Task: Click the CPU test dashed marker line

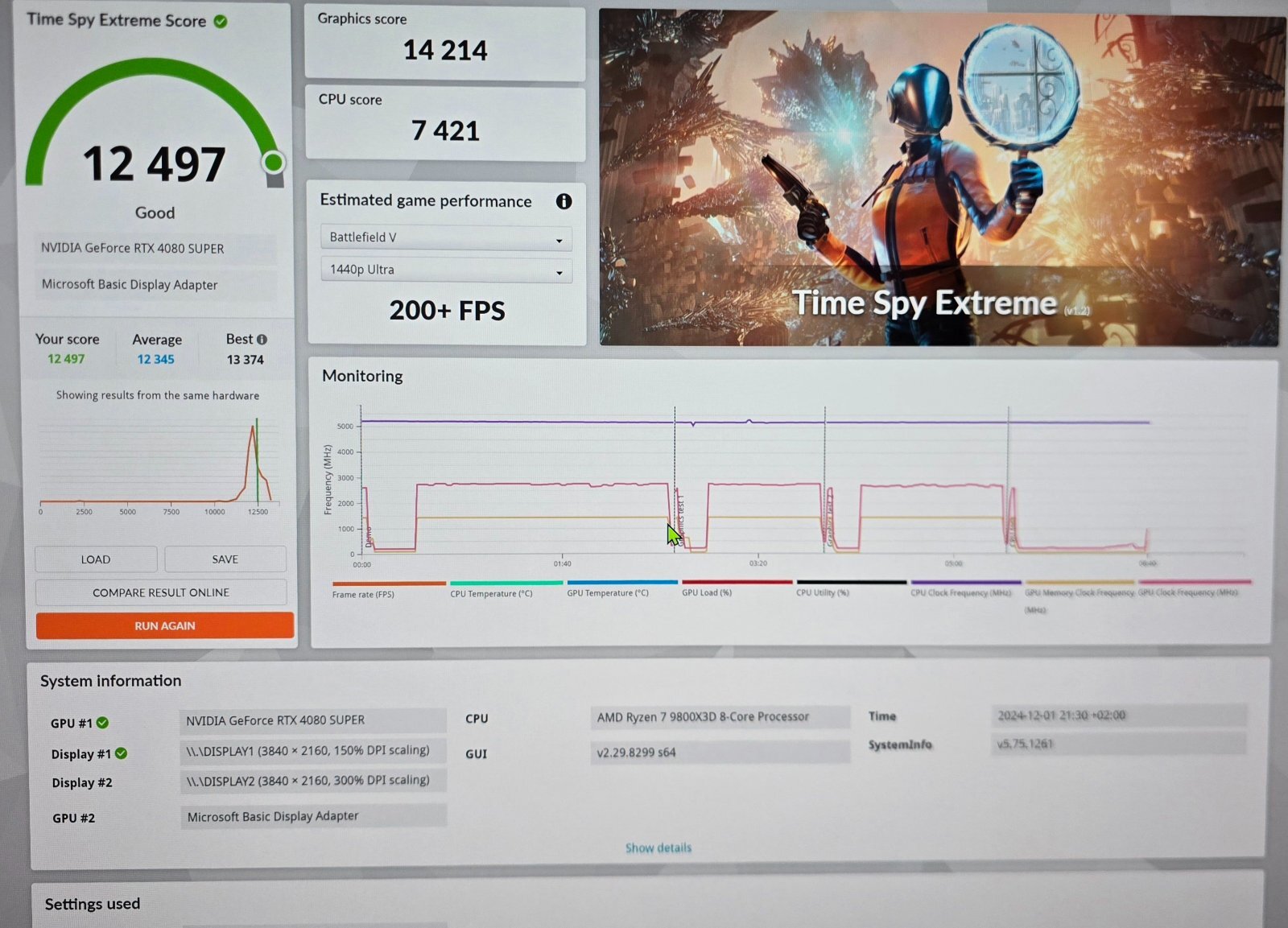Action: point(1008,480)
